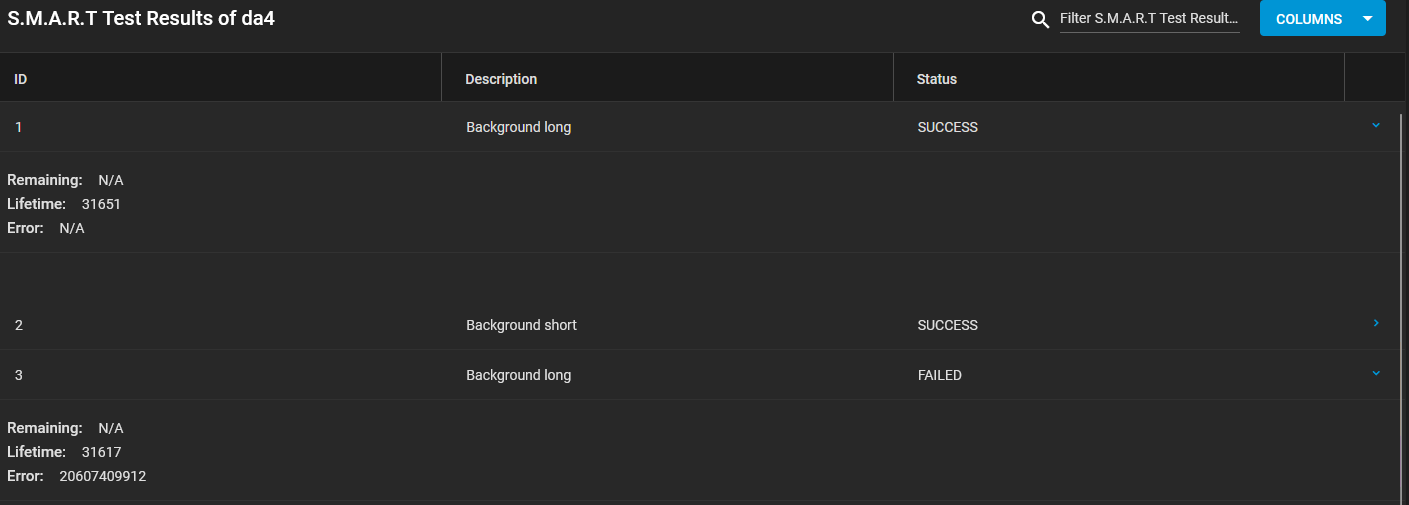Click the Background long description in row 3

[519, 375]
